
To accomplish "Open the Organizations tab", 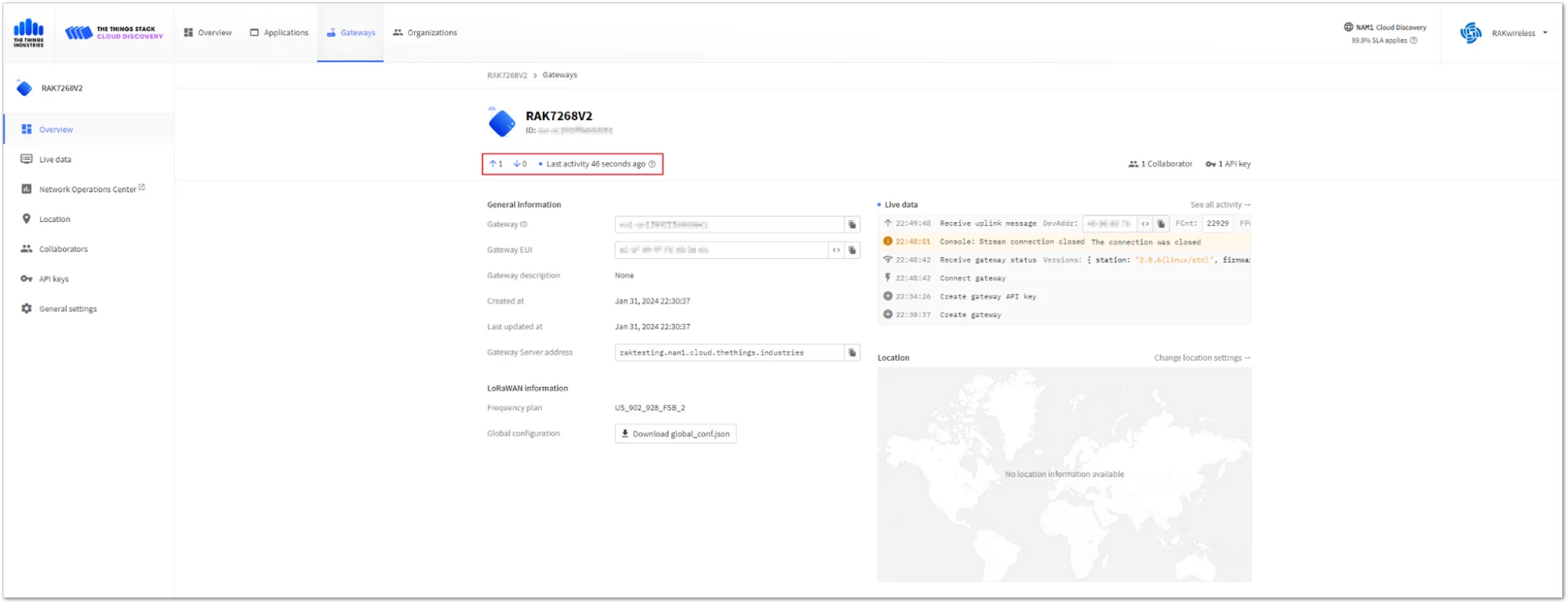I will [x=425, y=33].
